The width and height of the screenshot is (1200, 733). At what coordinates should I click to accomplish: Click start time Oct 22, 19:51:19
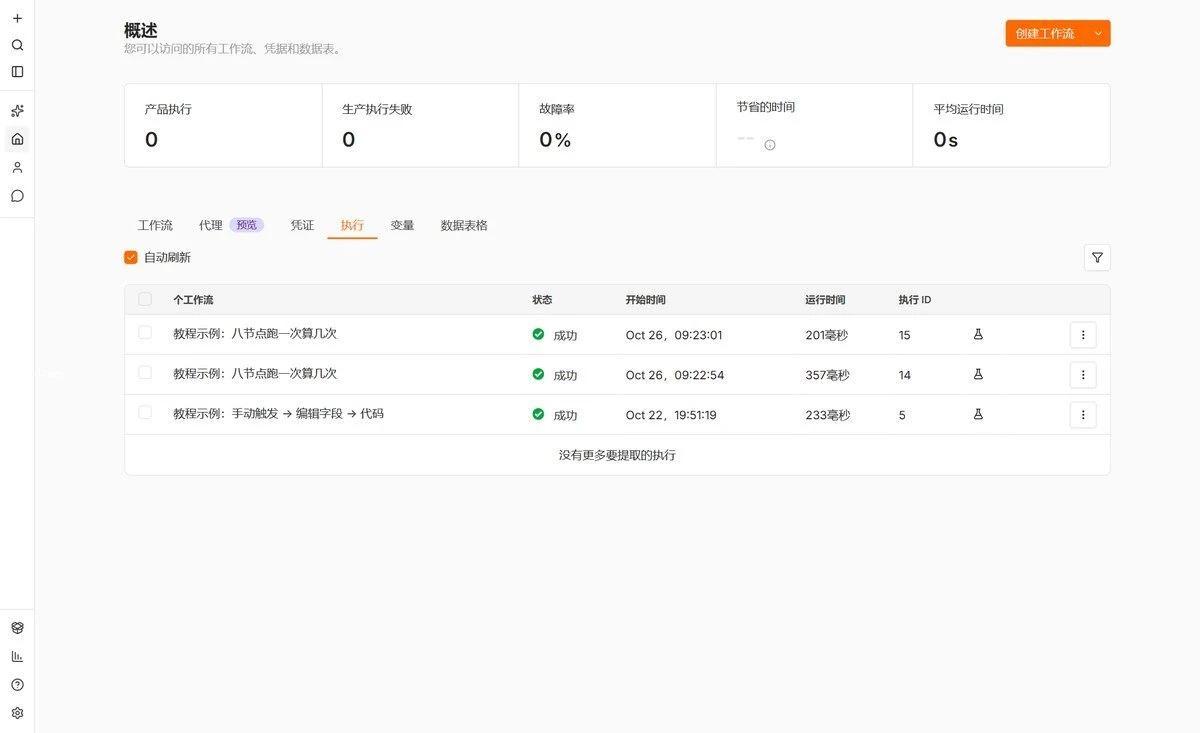pos(671,415)
